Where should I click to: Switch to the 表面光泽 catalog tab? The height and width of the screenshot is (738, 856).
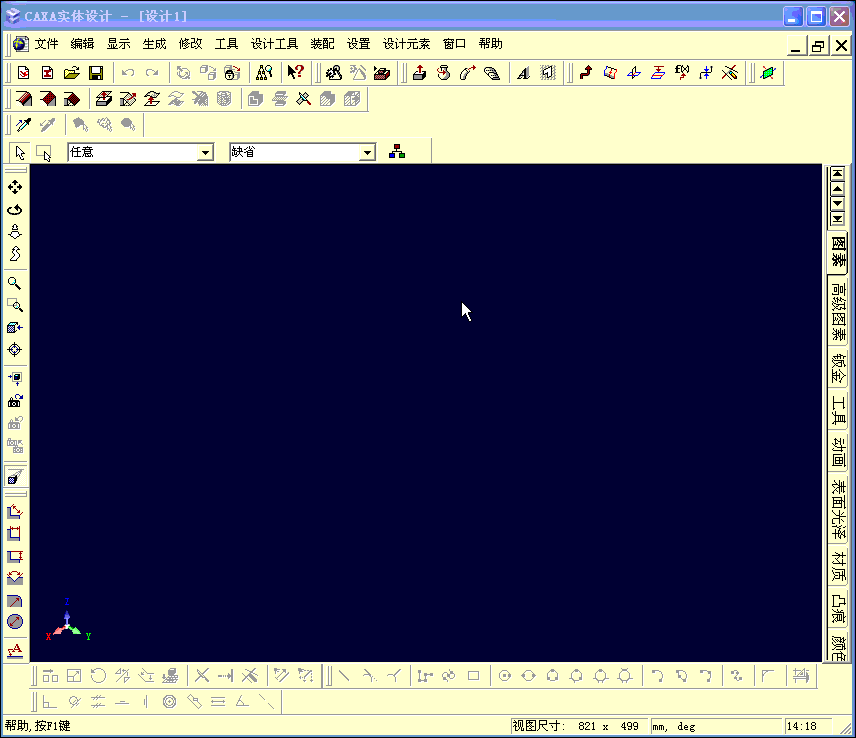[838, 510]
